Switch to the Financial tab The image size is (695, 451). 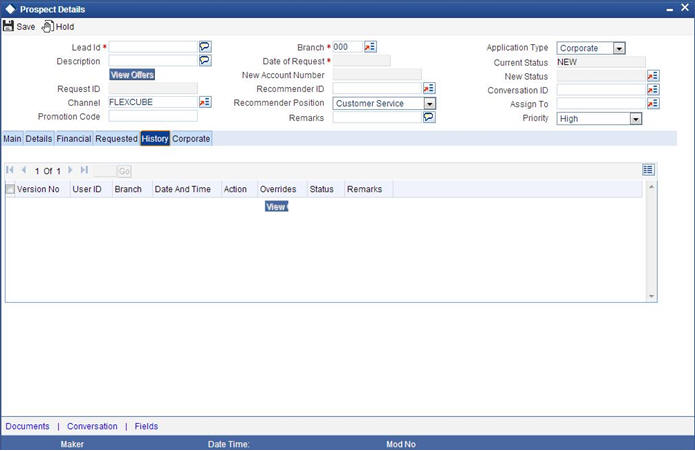[74, 139]
